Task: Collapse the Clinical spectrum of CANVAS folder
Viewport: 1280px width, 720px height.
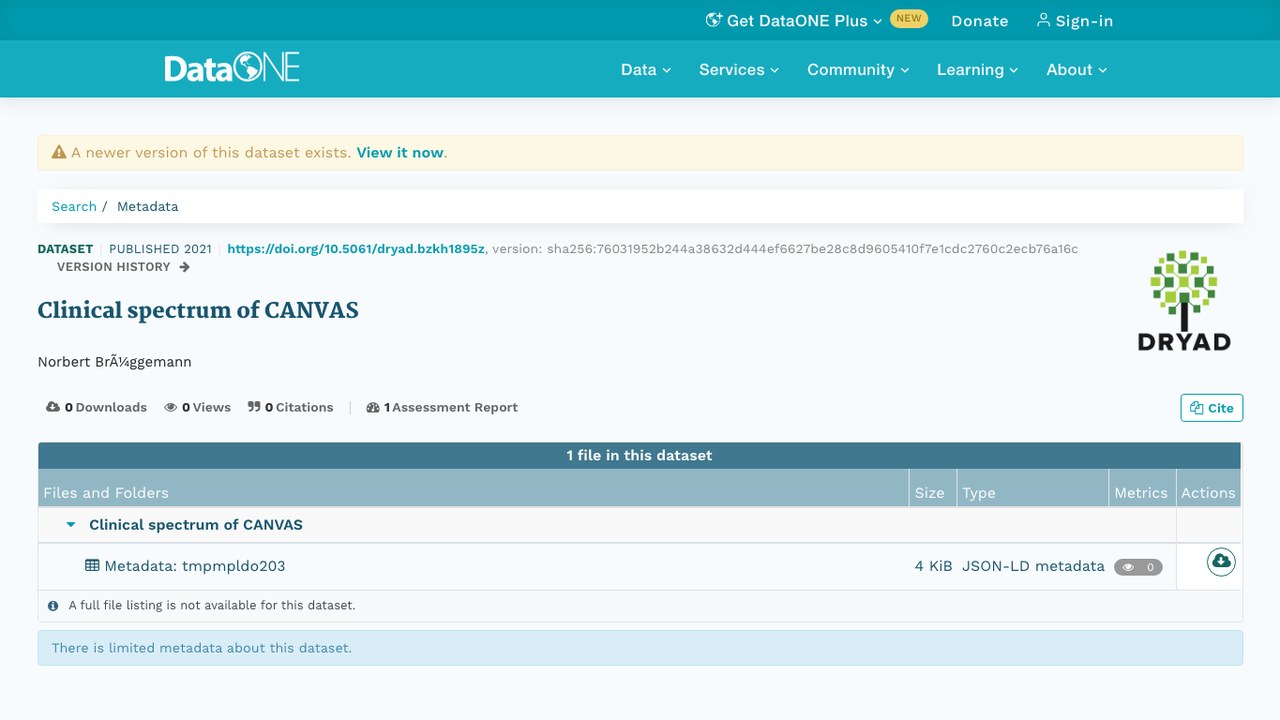Action: pos(71,525)
